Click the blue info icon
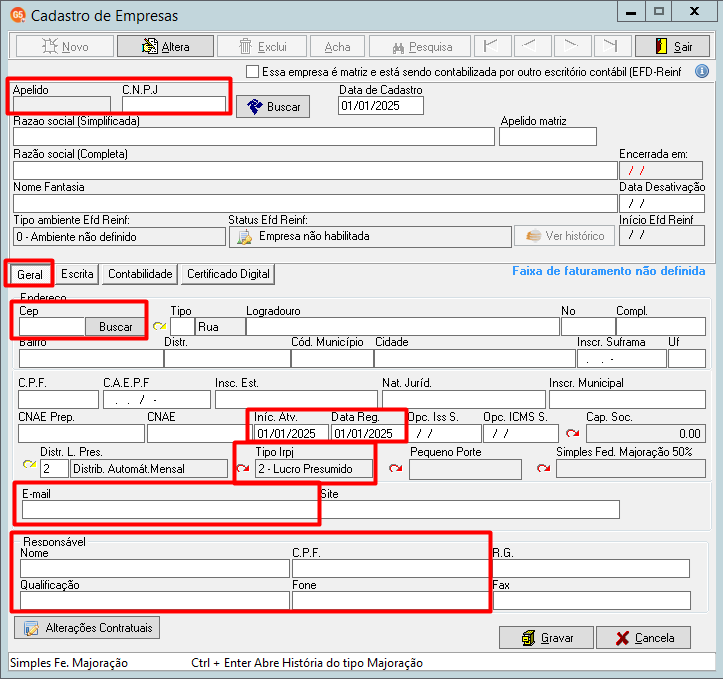The image size is (723, 679). (702, 71)
